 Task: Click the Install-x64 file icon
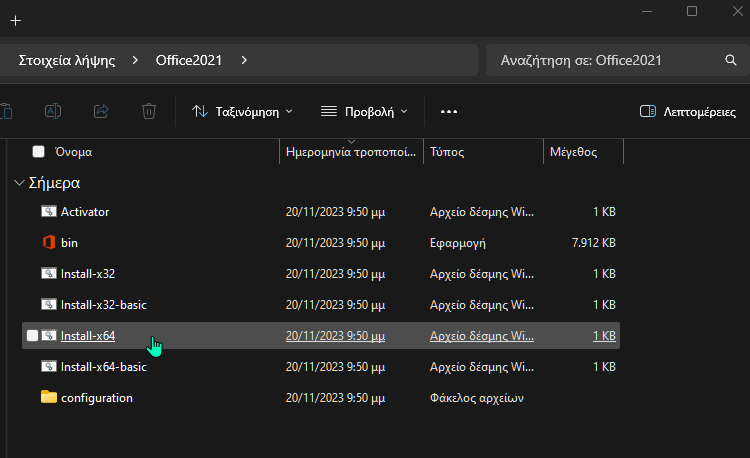tap(49, 336)
